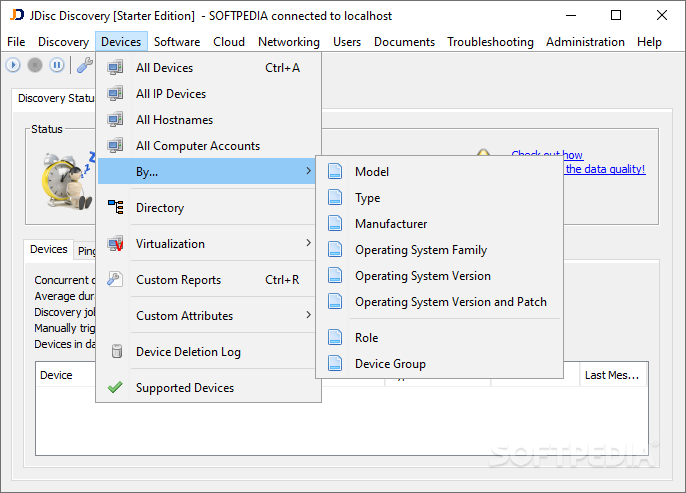The width and height of the screenshot is (686, 493).
Task: Click the Directory tree icon
Action: tap(116, 207)
